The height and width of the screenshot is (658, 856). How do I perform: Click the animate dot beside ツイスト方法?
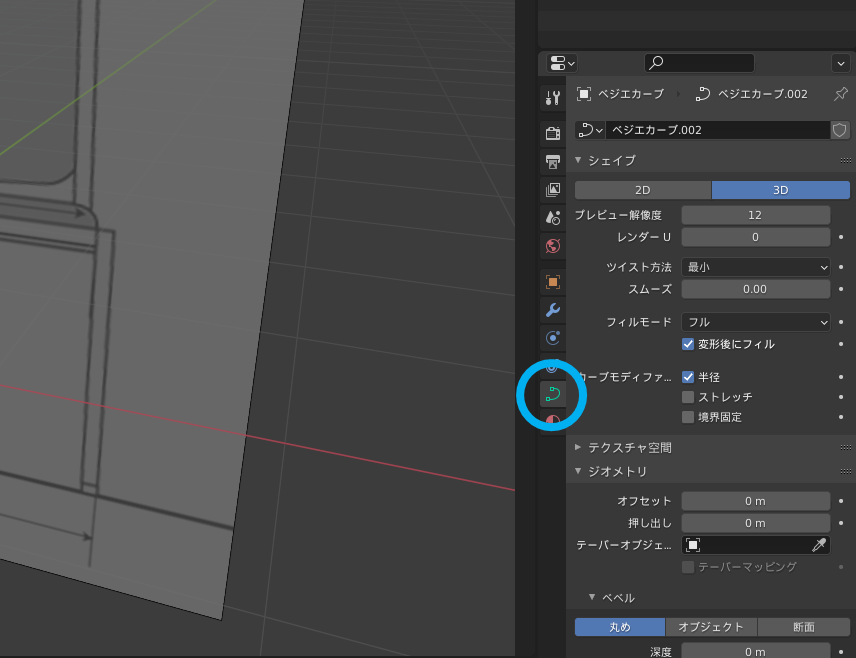coord(841,267)
